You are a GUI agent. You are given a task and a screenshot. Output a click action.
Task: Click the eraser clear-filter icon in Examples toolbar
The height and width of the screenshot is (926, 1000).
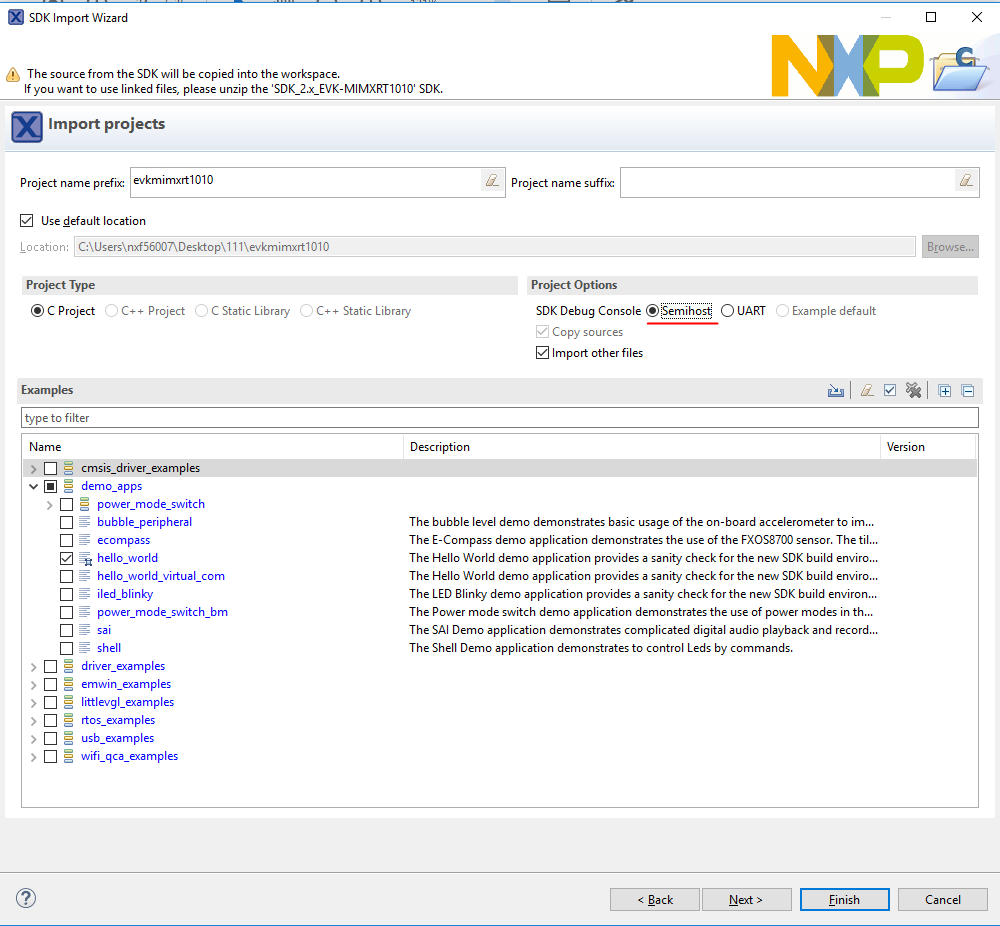click(x=867, y=391)
